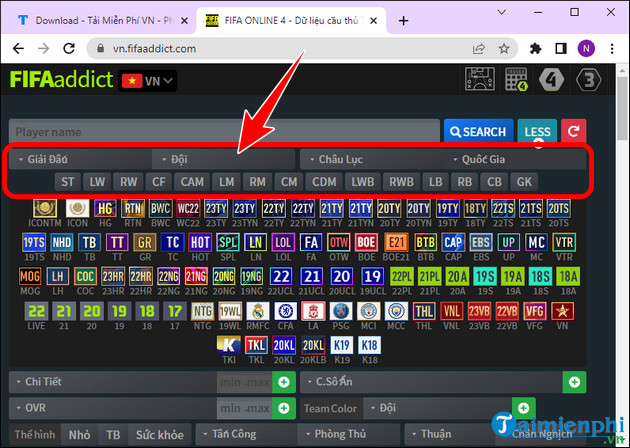Select the Sức khỏe body type tab
The image size is (630, 448).
[x=160, y=435]
